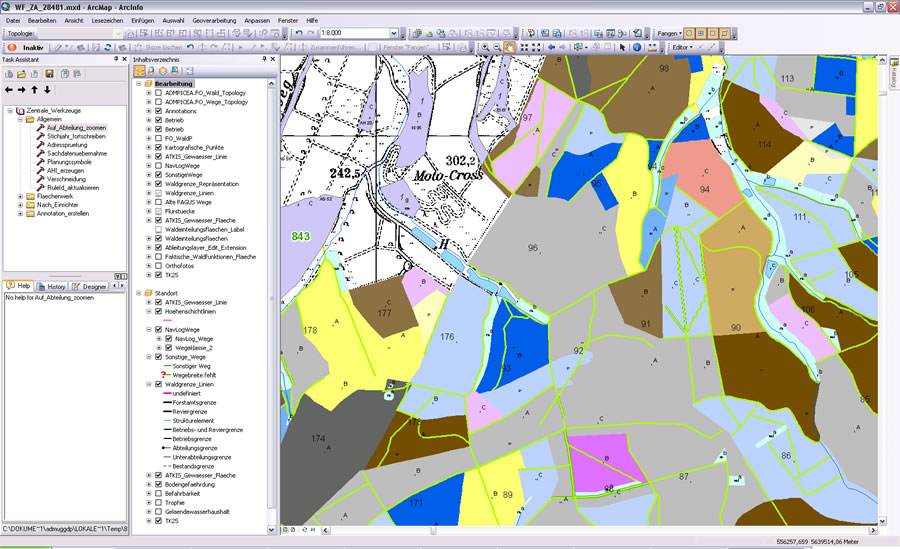This screenshot has height=549, width=900.
Task: Activate the Identify info tool
Action: click(x=637, y=48)
